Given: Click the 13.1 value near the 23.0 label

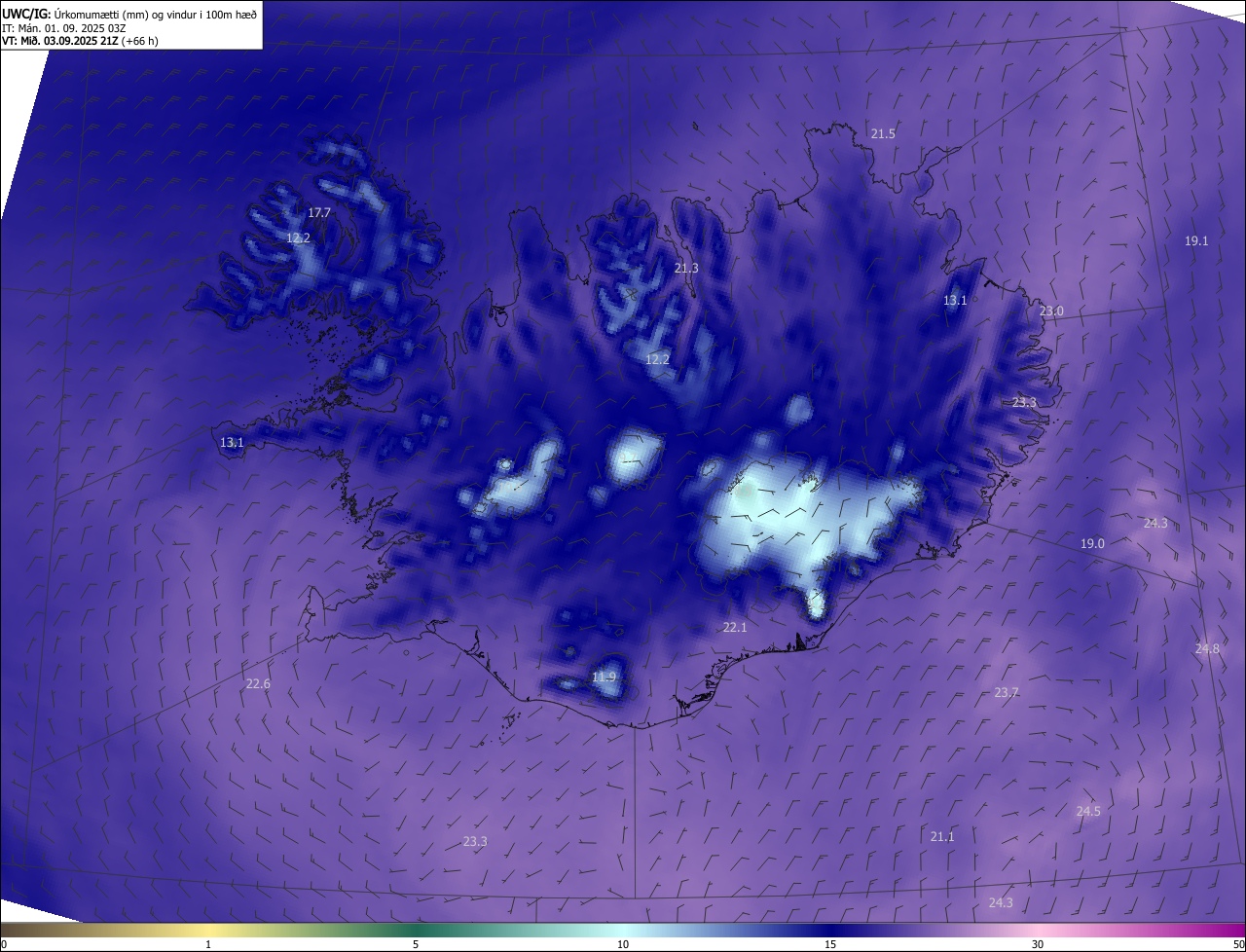Looking at the screenshot, I should [x=955, y=300].
